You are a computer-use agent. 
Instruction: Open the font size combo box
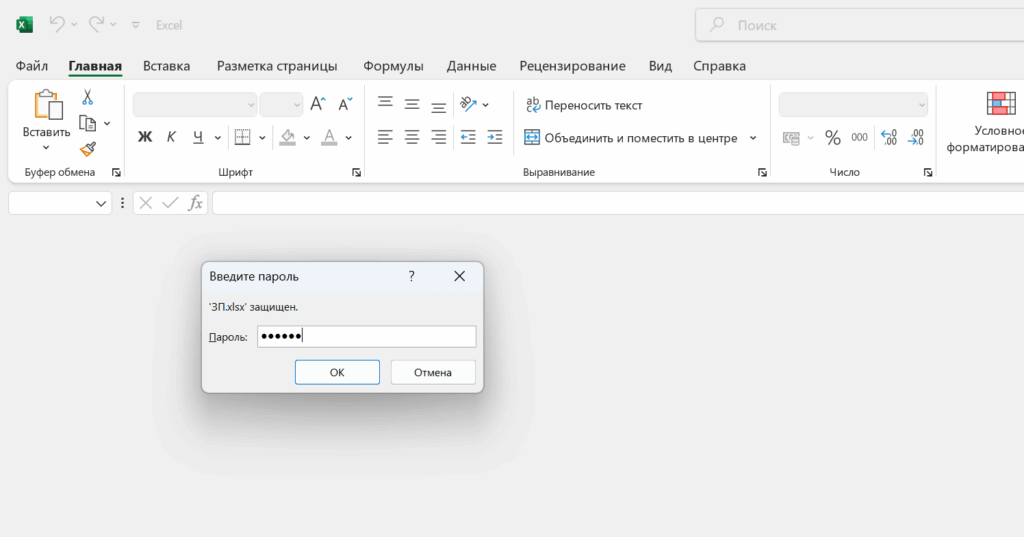(x=281, y=105)
